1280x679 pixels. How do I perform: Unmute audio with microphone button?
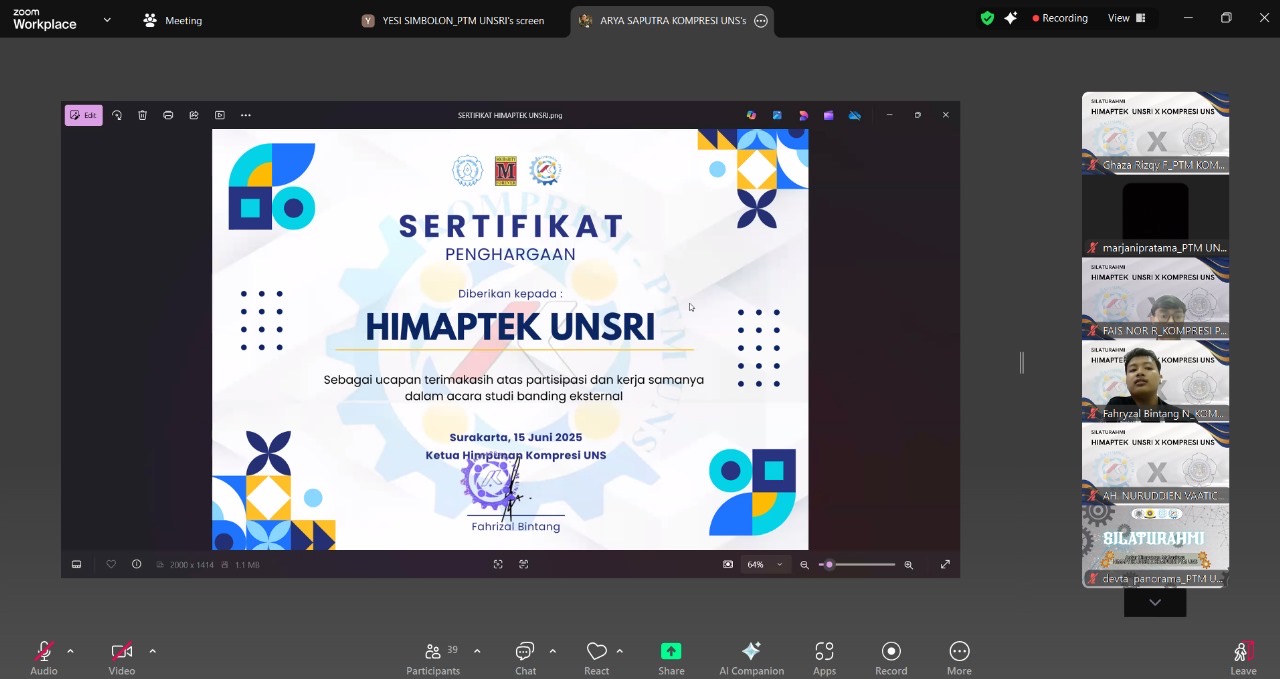pyautogui.click(x=44, y=657)
